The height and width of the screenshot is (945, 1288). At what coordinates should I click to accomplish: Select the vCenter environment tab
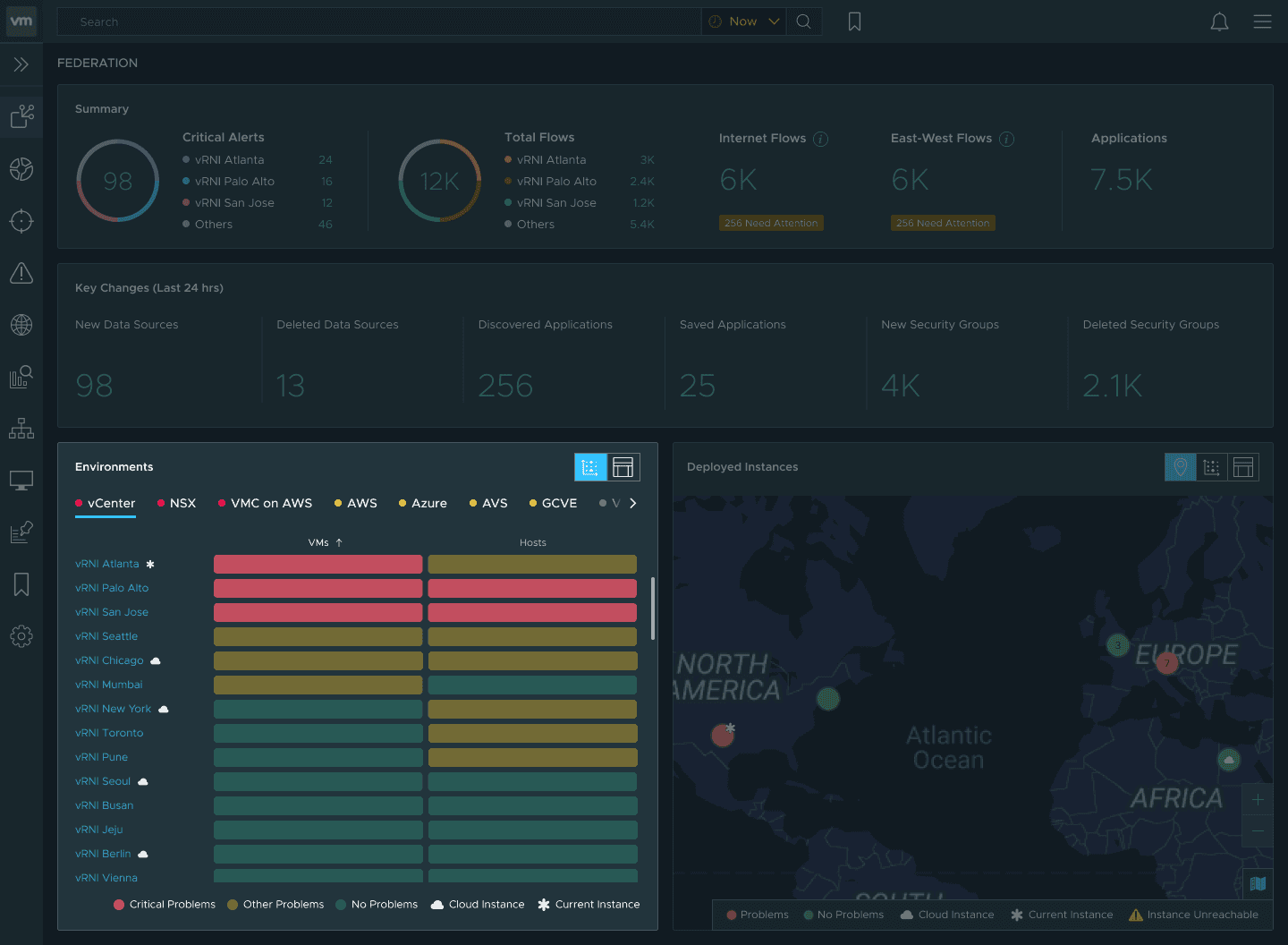point(106,504)
